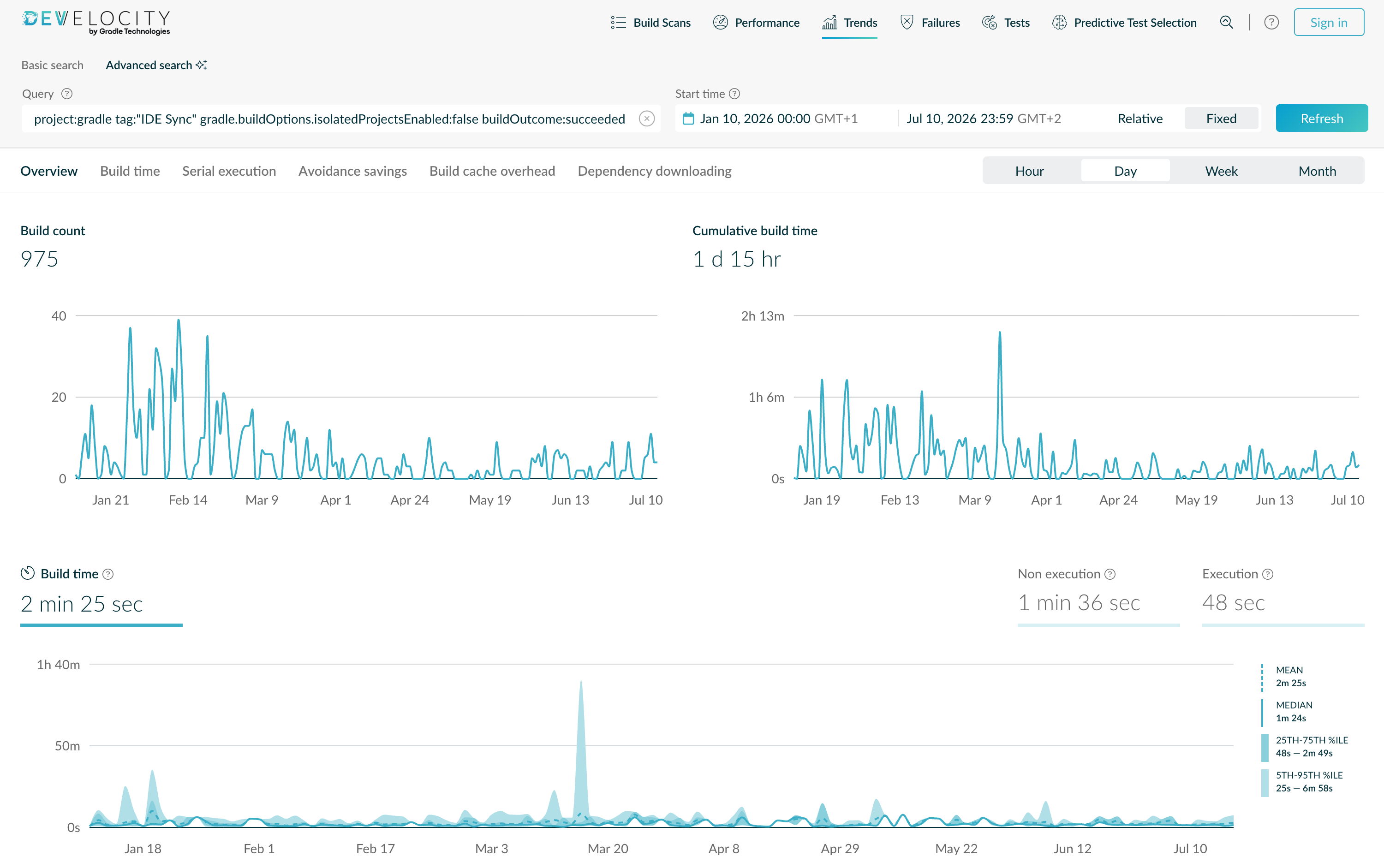This screenshot has width=1384, height=868.
Task: Clear the query with the X icon
Action: pyautogui.click(x=647, y=118)
